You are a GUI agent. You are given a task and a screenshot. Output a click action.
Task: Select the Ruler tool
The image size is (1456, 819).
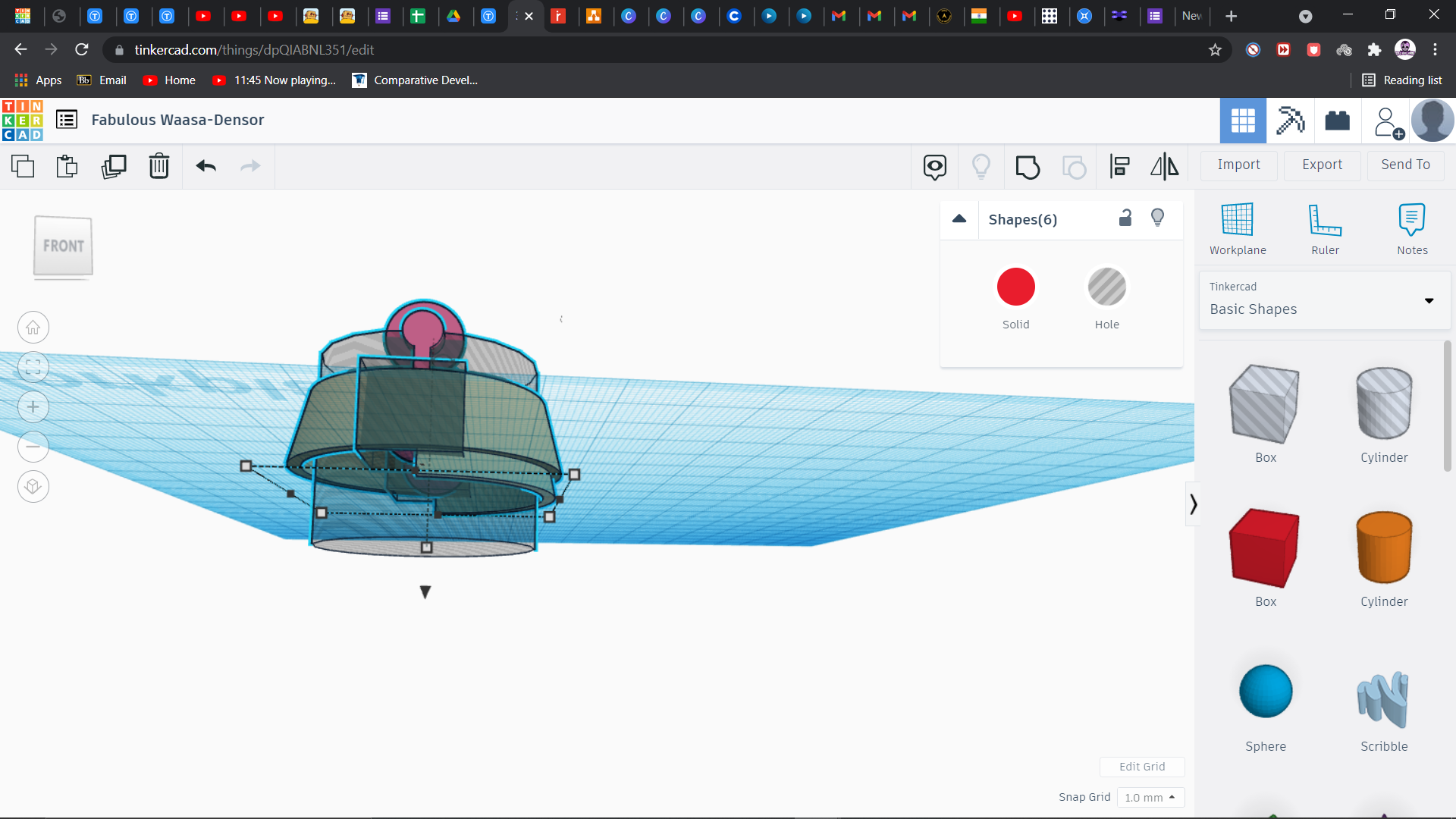(1325, 227)
